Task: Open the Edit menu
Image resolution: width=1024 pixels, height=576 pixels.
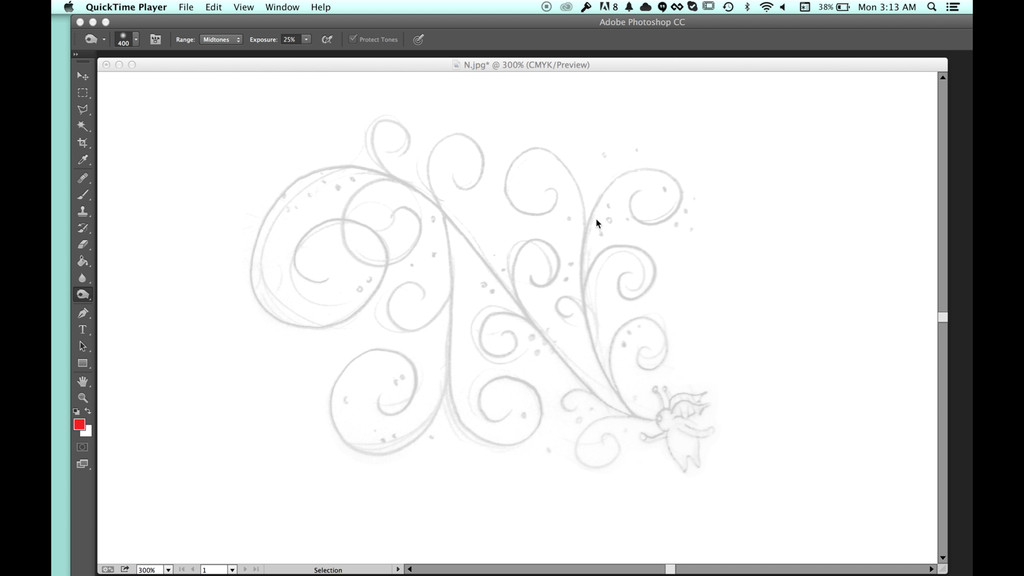Action: pos(214,7)
